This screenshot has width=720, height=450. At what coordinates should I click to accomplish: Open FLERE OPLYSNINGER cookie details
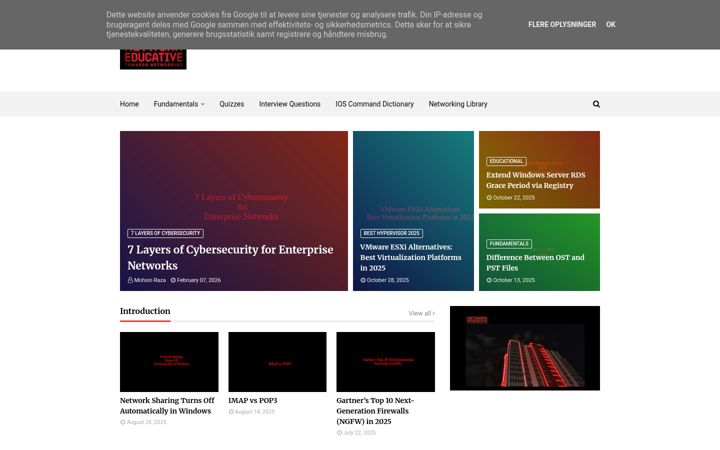(x=562, y=24)
